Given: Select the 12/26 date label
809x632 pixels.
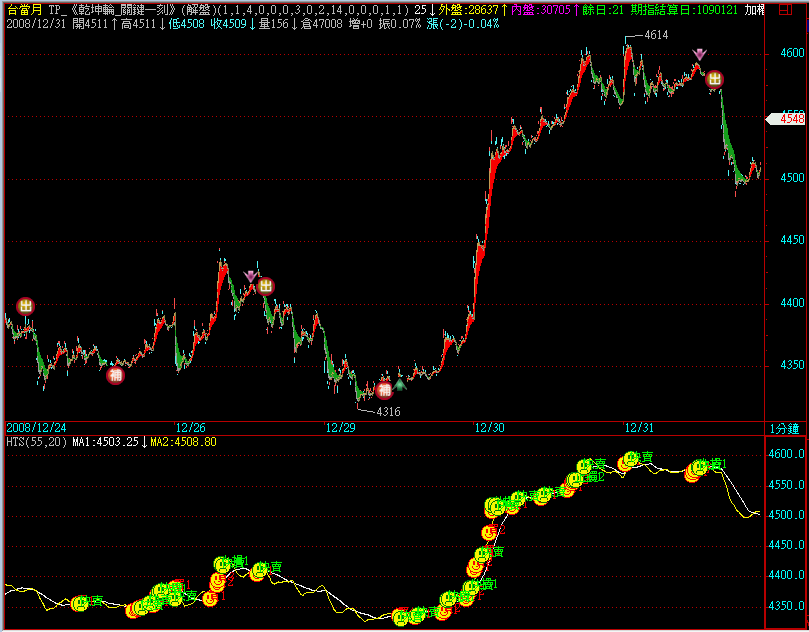Looking at the screenshot, I should pyautogui.click(x=190, y=428).
